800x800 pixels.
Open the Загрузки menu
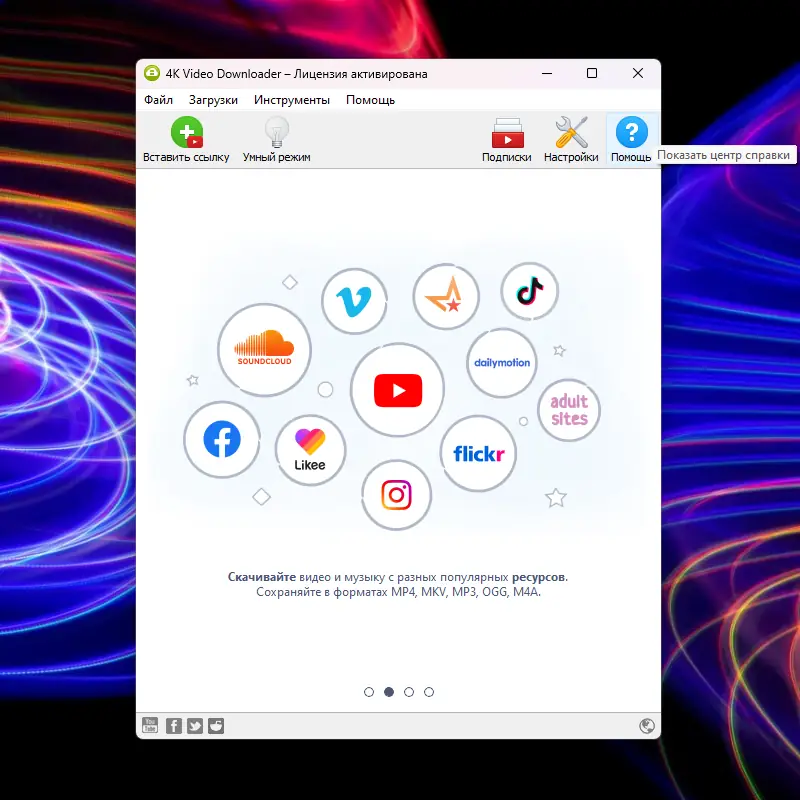click(215, 100)
